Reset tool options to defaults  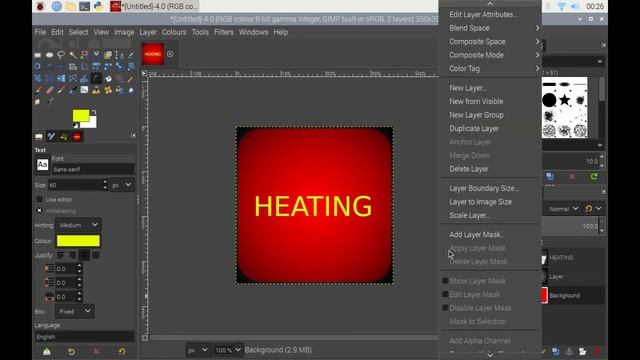[x=122, y=351]
